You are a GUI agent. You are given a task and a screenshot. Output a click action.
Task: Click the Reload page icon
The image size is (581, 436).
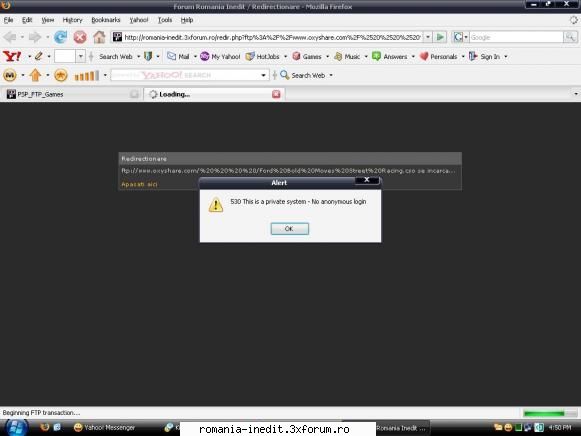[60, 37]
